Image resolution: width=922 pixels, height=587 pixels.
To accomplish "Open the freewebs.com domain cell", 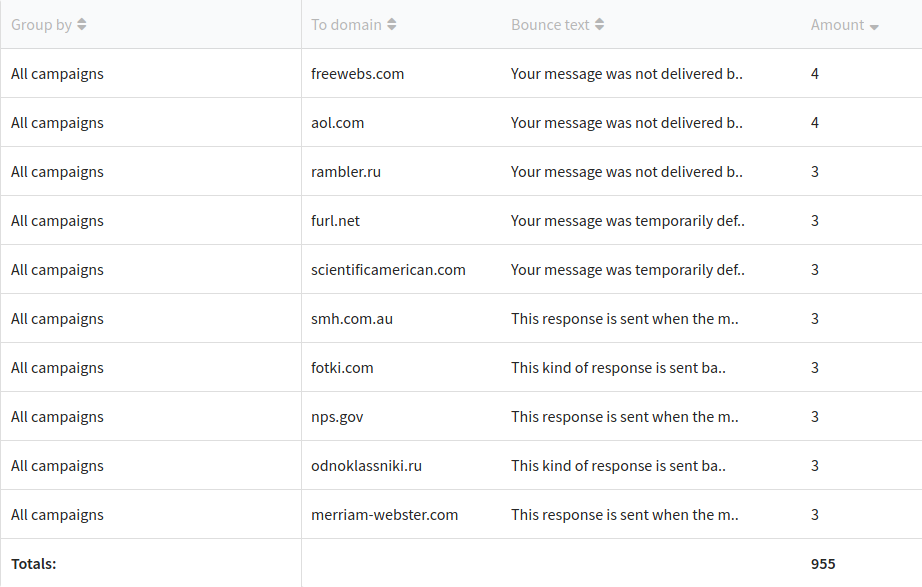I will (x=358, y=74).
